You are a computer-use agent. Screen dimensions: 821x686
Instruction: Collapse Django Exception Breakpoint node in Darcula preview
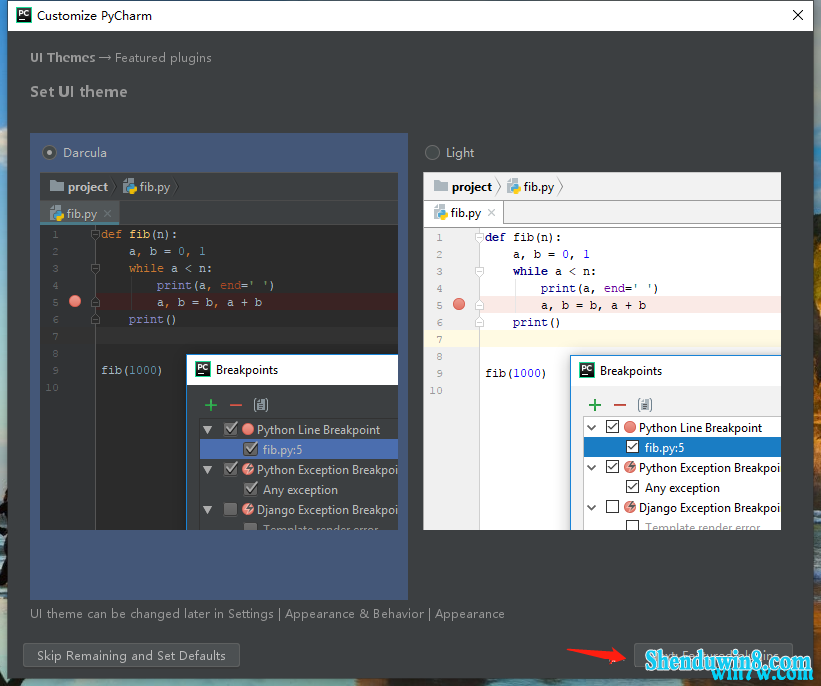point(208,510)
